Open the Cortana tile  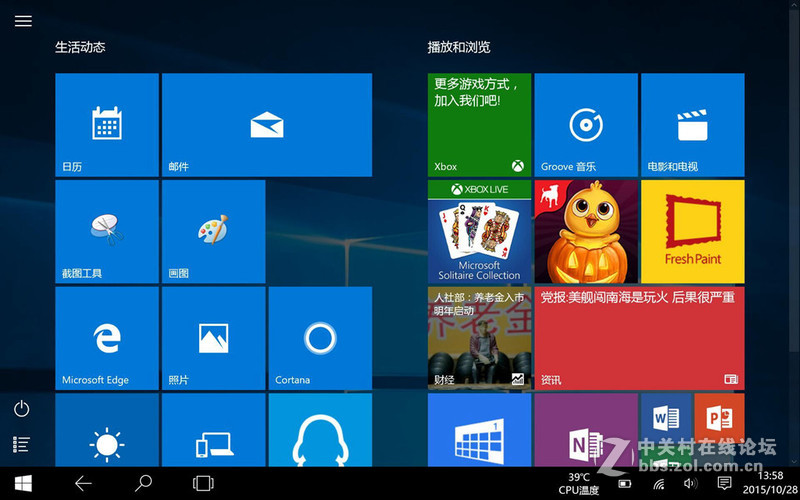click(320, 338)
